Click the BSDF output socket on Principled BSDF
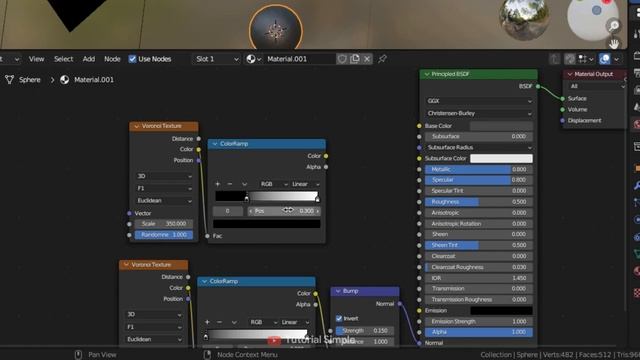The width and height of the screenshot is (640, 360). coord(538,86)
